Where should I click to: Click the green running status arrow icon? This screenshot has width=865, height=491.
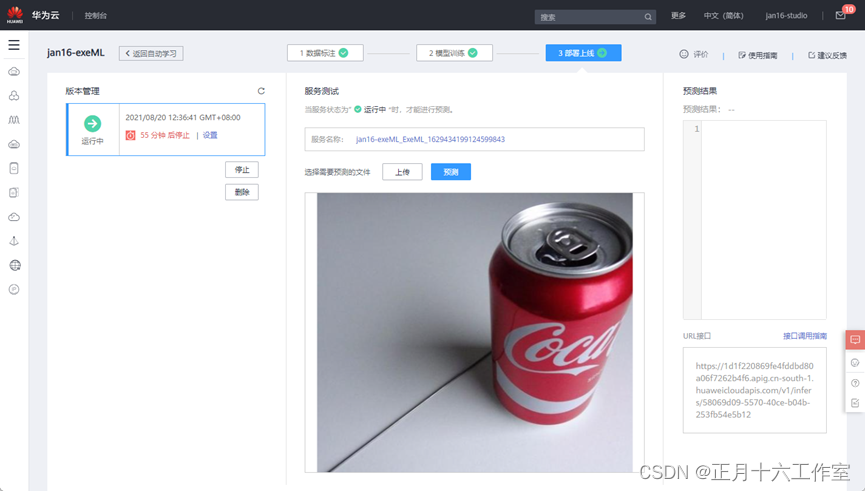[x=93, y=124]
